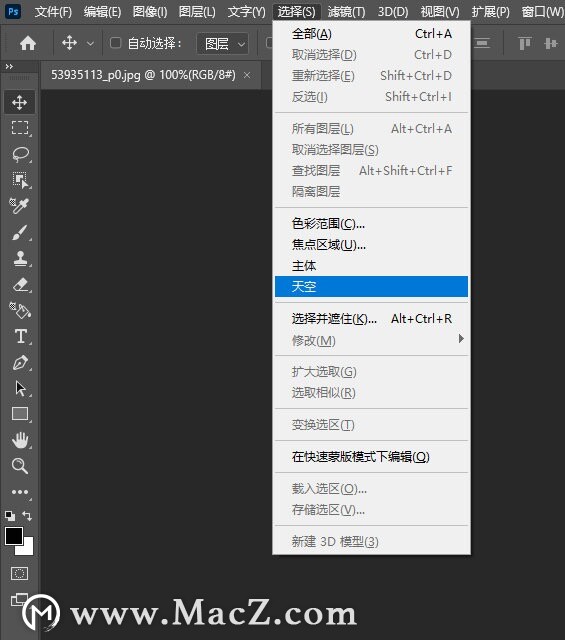Select the Brush tool
The width and height of the screenshot is (565, 640).
[20, 232]
